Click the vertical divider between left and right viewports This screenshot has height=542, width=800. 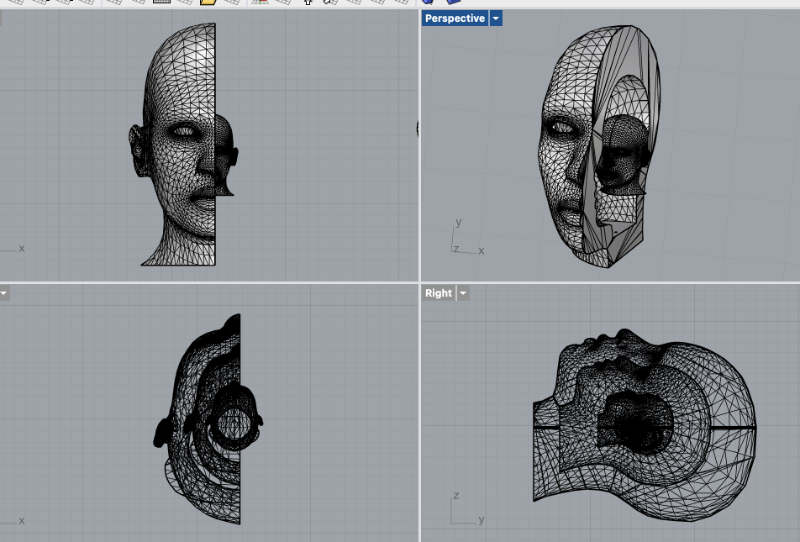420,200
